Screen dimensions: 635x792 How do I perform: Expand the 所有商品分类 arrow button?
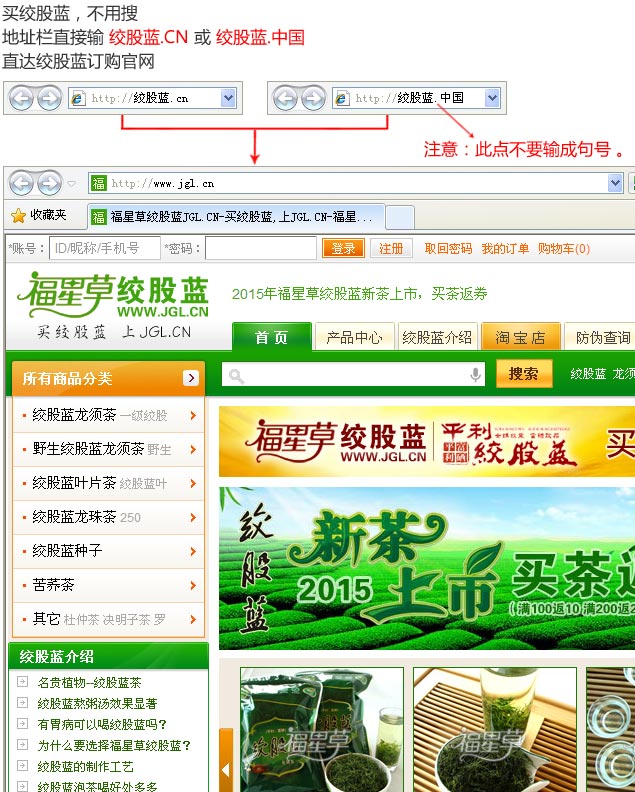tap(190, 378)
